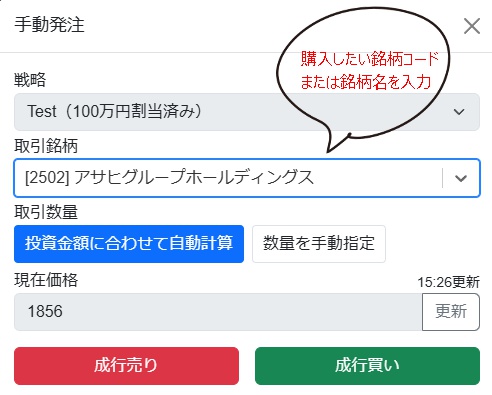The width and height of the screenshot is (492, 395).
Task: Click the 現在価格 field showing 1856
Action: pos(218,312)
